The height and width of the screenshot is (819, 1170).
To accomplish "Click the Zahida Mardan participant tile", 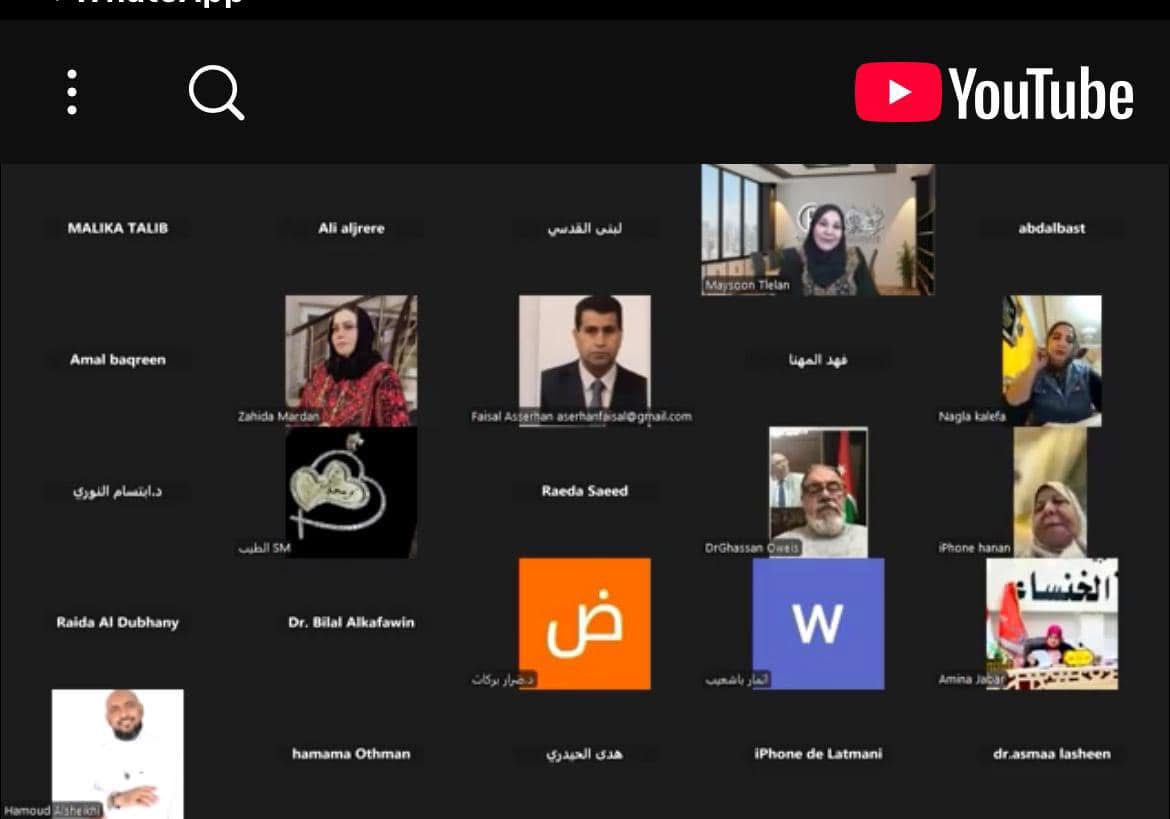I will [x=351, y=360].
